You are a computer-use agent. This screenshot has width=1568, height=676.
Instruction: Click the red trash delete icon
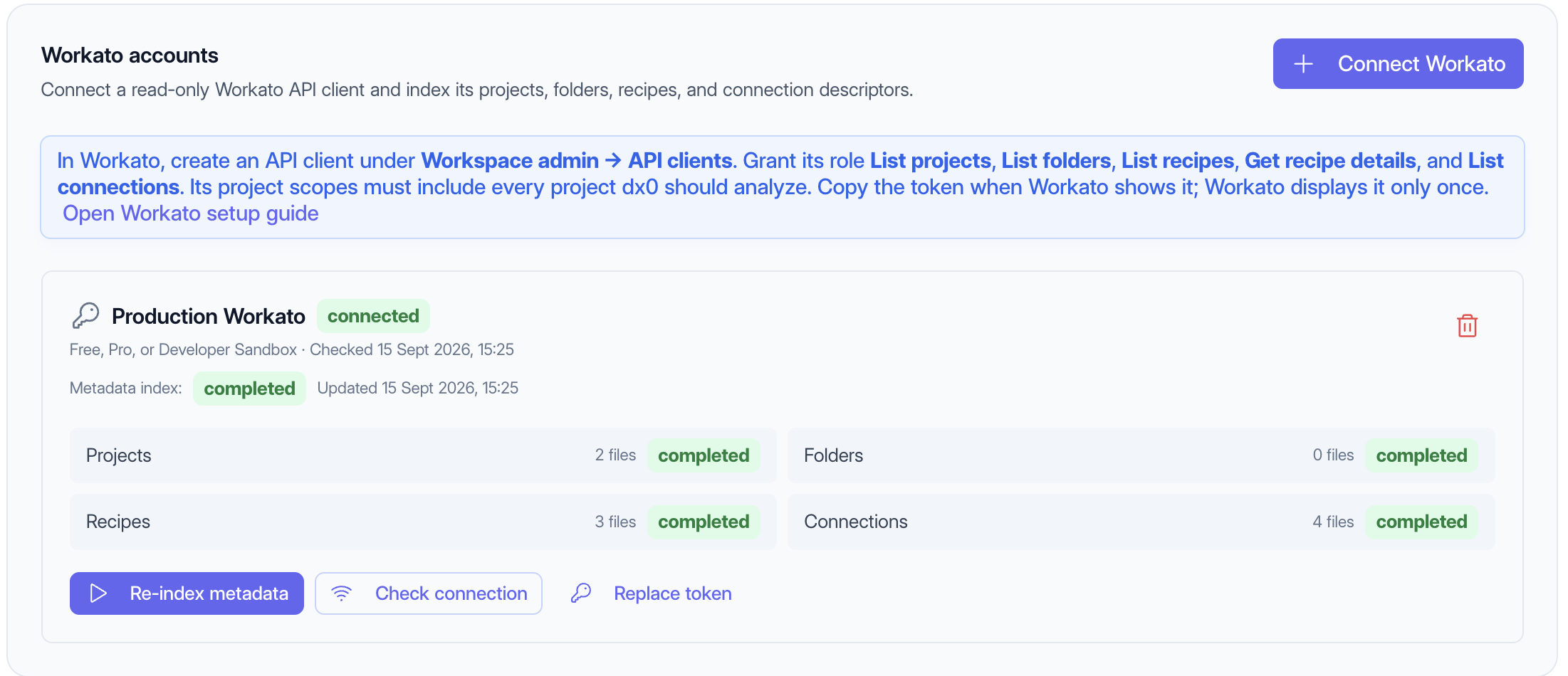pyautogui.click(x=1467, y=326)
